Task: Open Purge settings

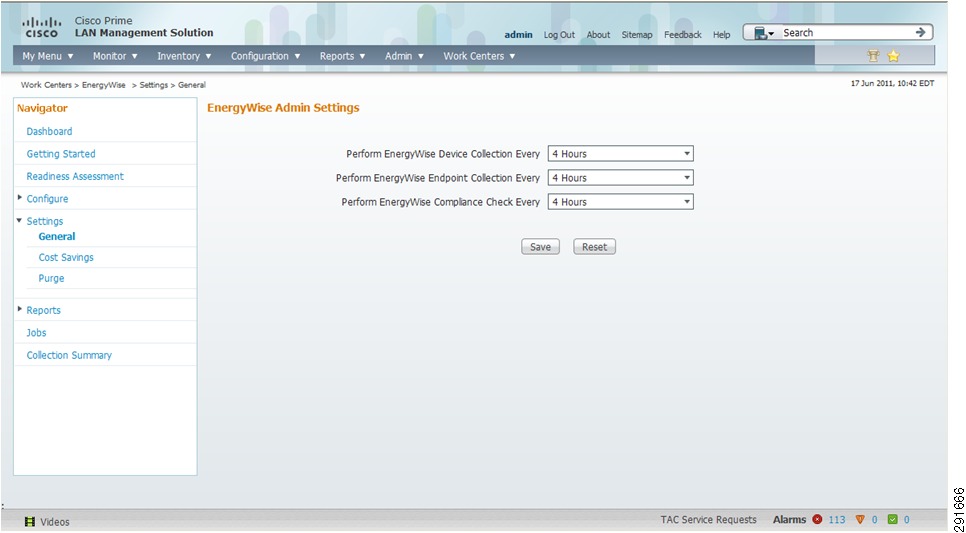Action: 51,279
